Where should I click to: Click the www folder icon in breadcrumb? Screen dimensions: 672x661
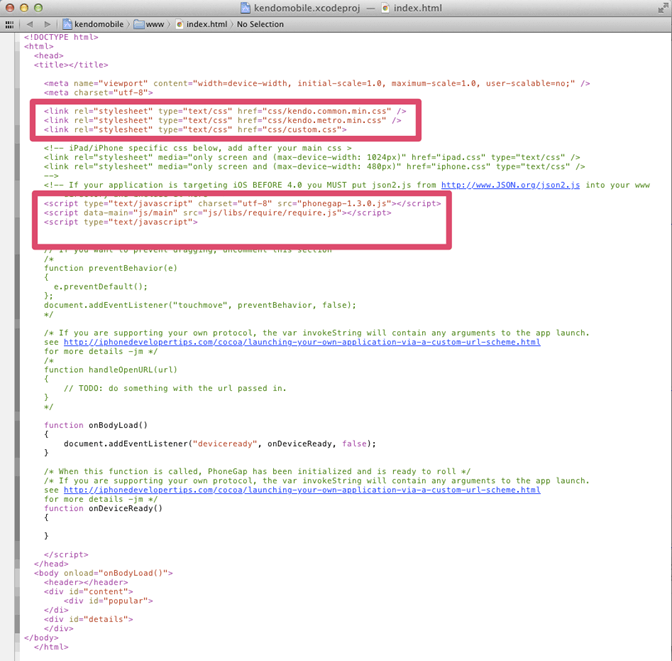click(x=139, y=24)
